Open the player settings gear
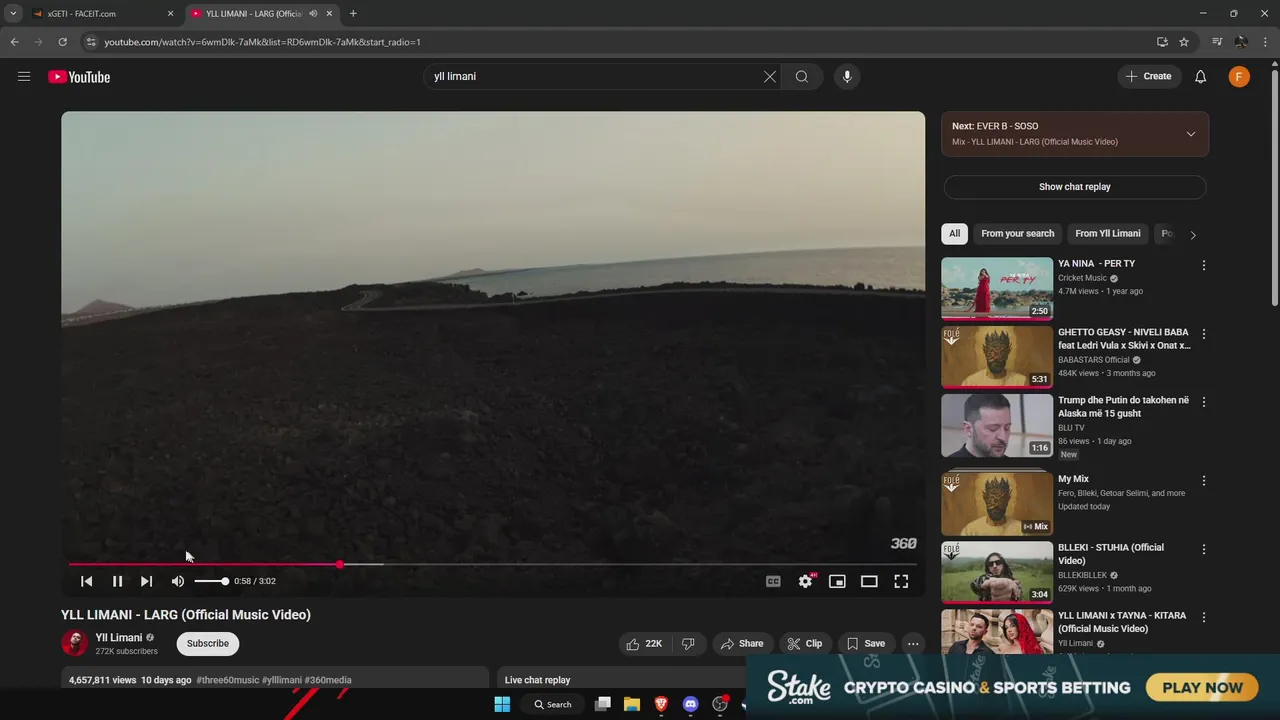 coord(805,581)
